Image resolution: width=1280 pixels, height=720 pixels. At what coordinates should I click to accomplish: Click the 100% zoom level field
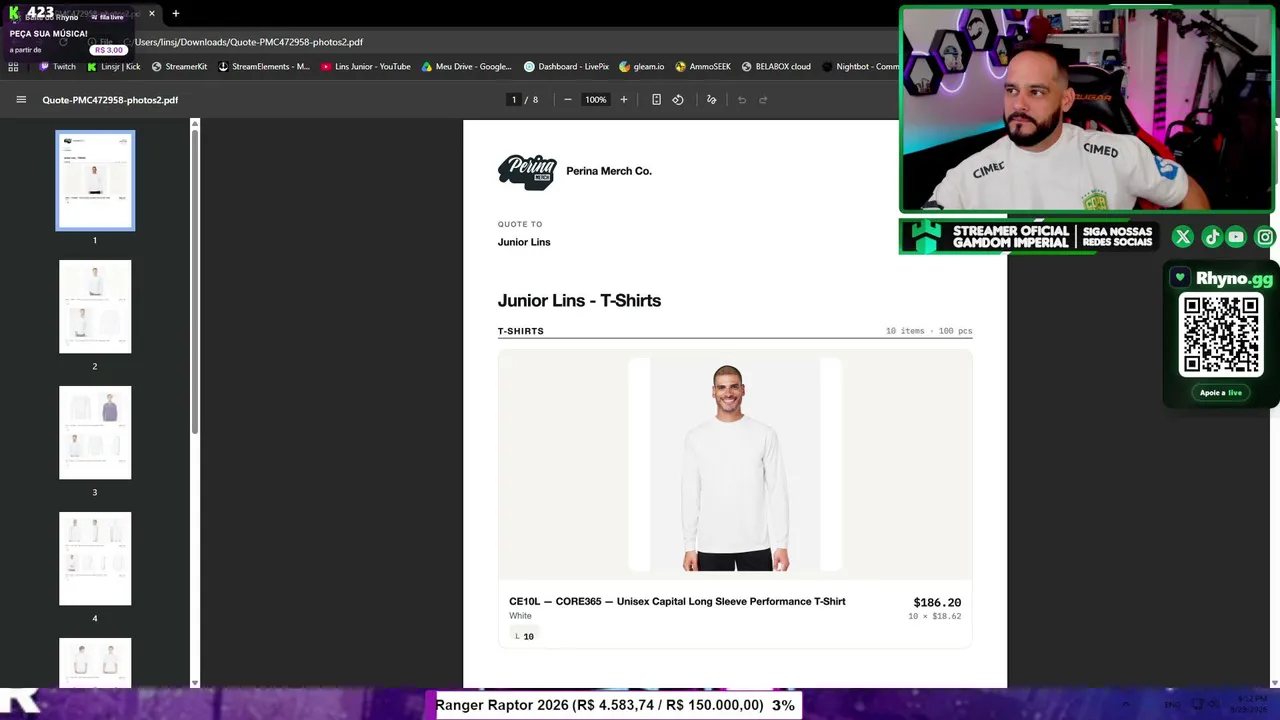click(x=596, y=100)
